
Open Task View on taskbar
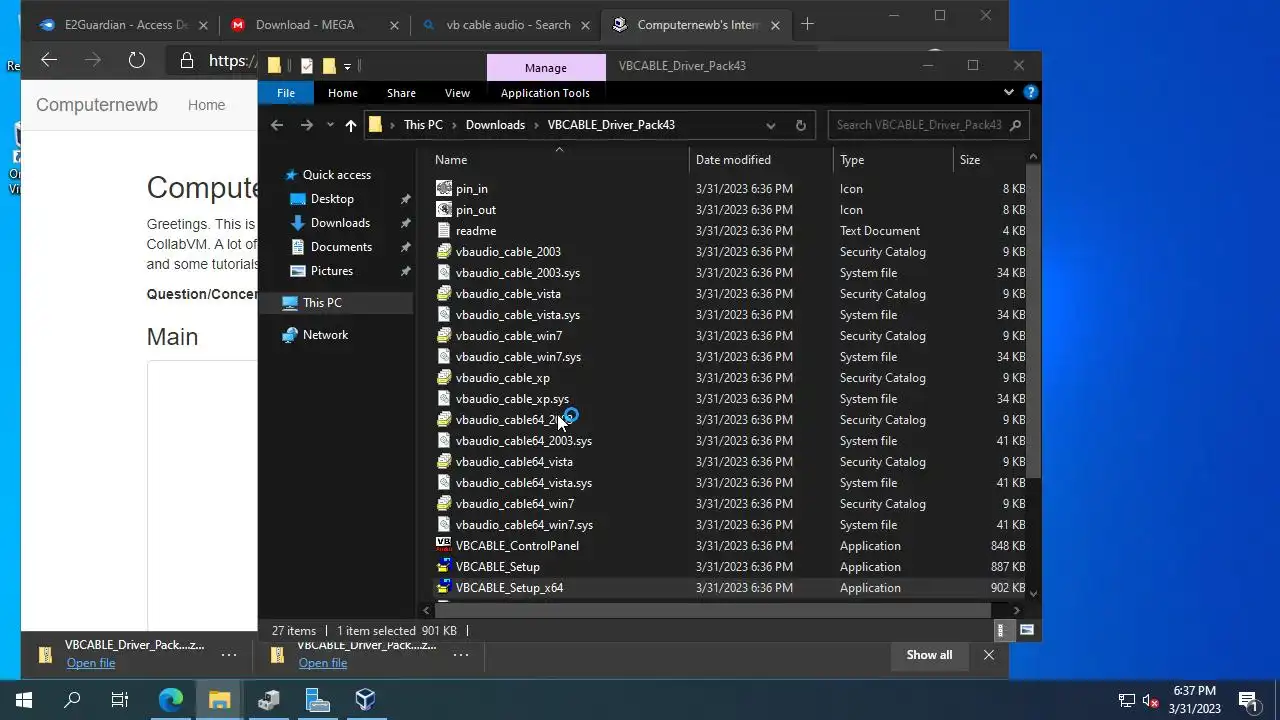120,700
